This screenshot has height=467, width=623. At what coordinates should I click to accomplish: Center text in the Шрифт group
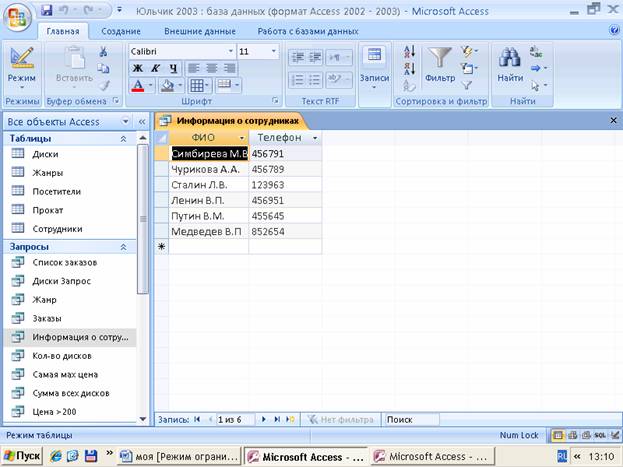(x=211, y=68)
